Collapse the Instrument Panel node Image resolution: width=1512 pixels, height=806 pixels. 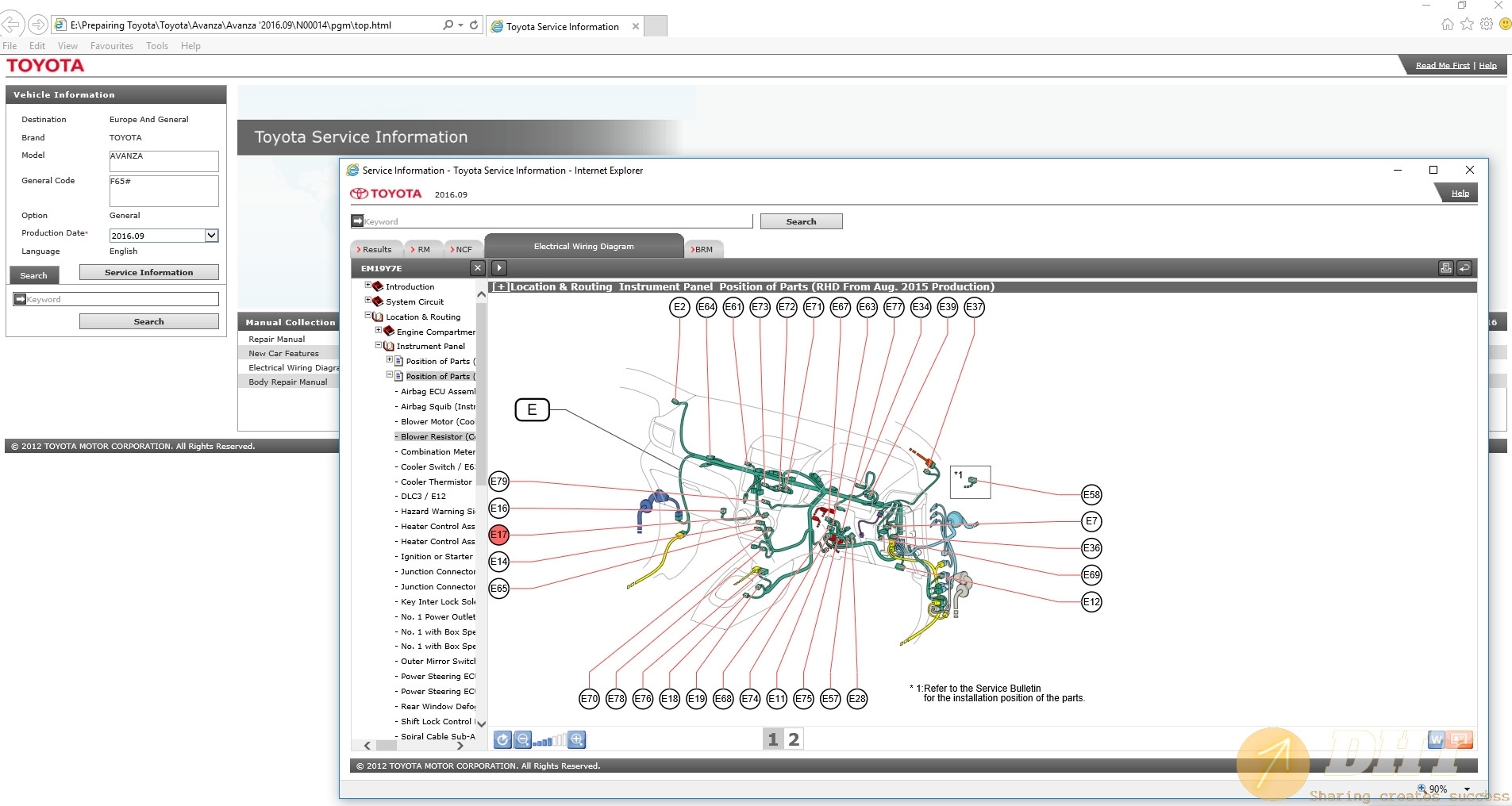coord(379,345)
